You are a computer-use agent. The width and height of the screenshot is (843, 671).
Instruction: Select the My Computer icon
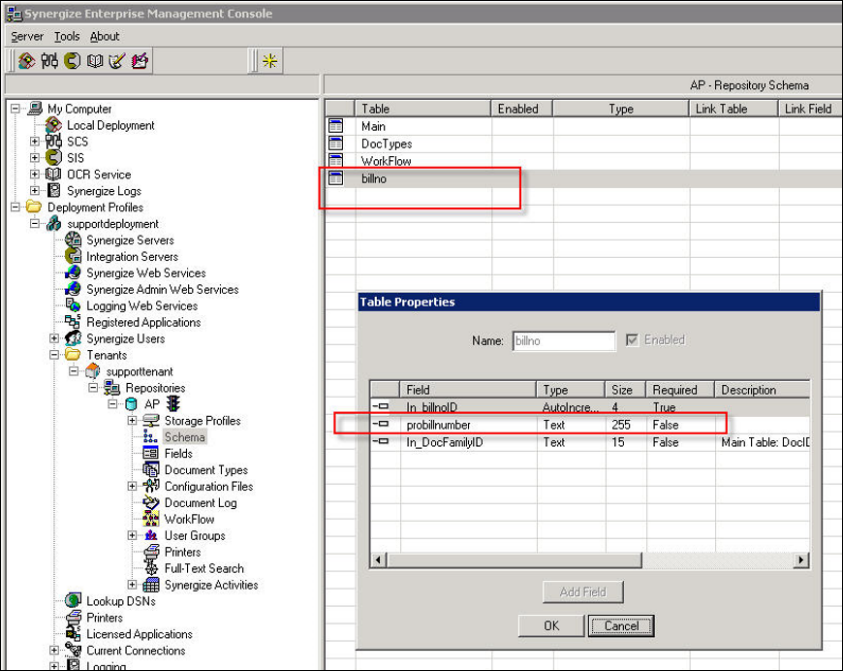coord(35,108)
